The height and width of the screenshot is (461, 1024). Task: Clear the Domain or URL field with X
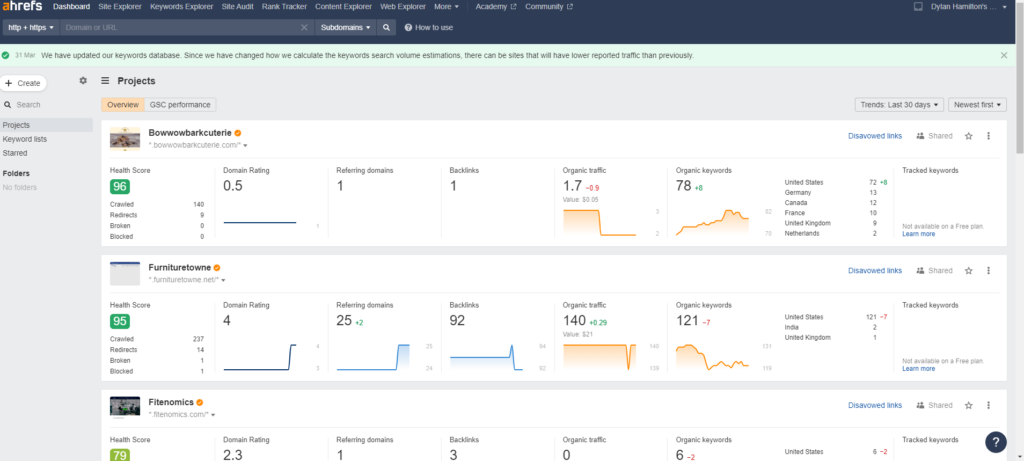tap(304, 27)
